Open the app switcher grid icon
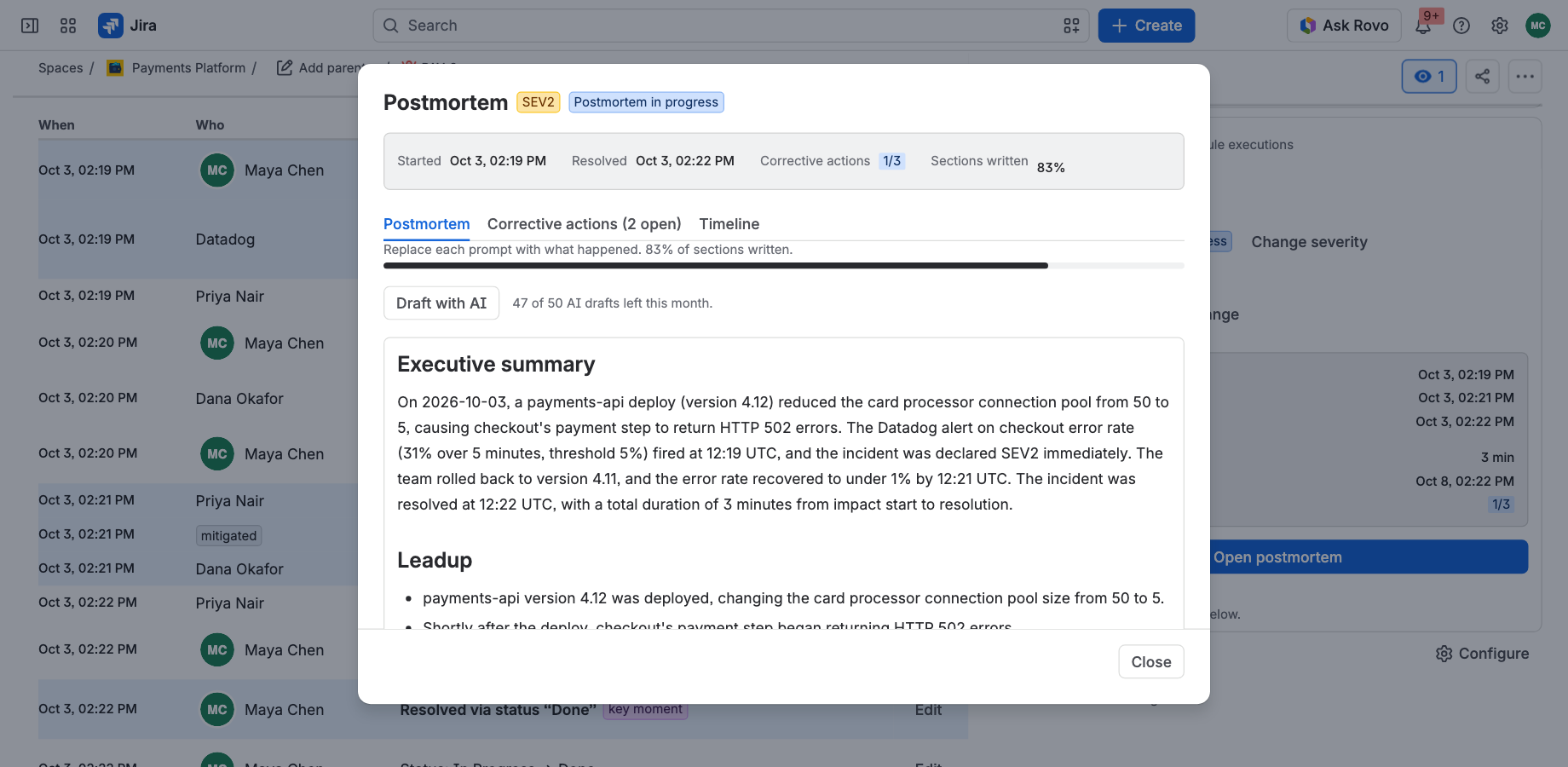This screenshot has width=1568, height=767. point(68,26)
